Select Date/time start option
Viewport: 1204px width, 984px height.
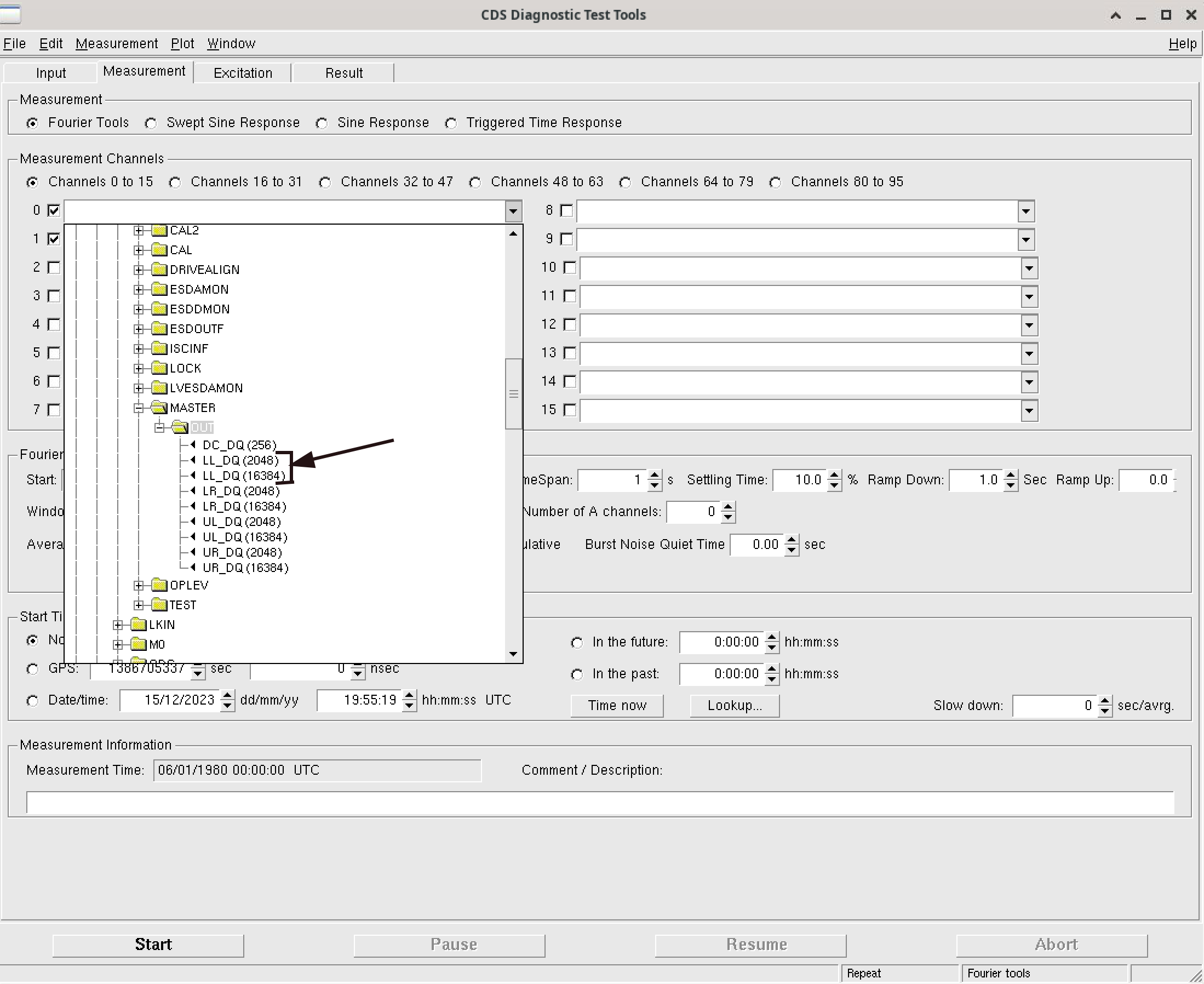pyautogui.click(x=32, y=701)
